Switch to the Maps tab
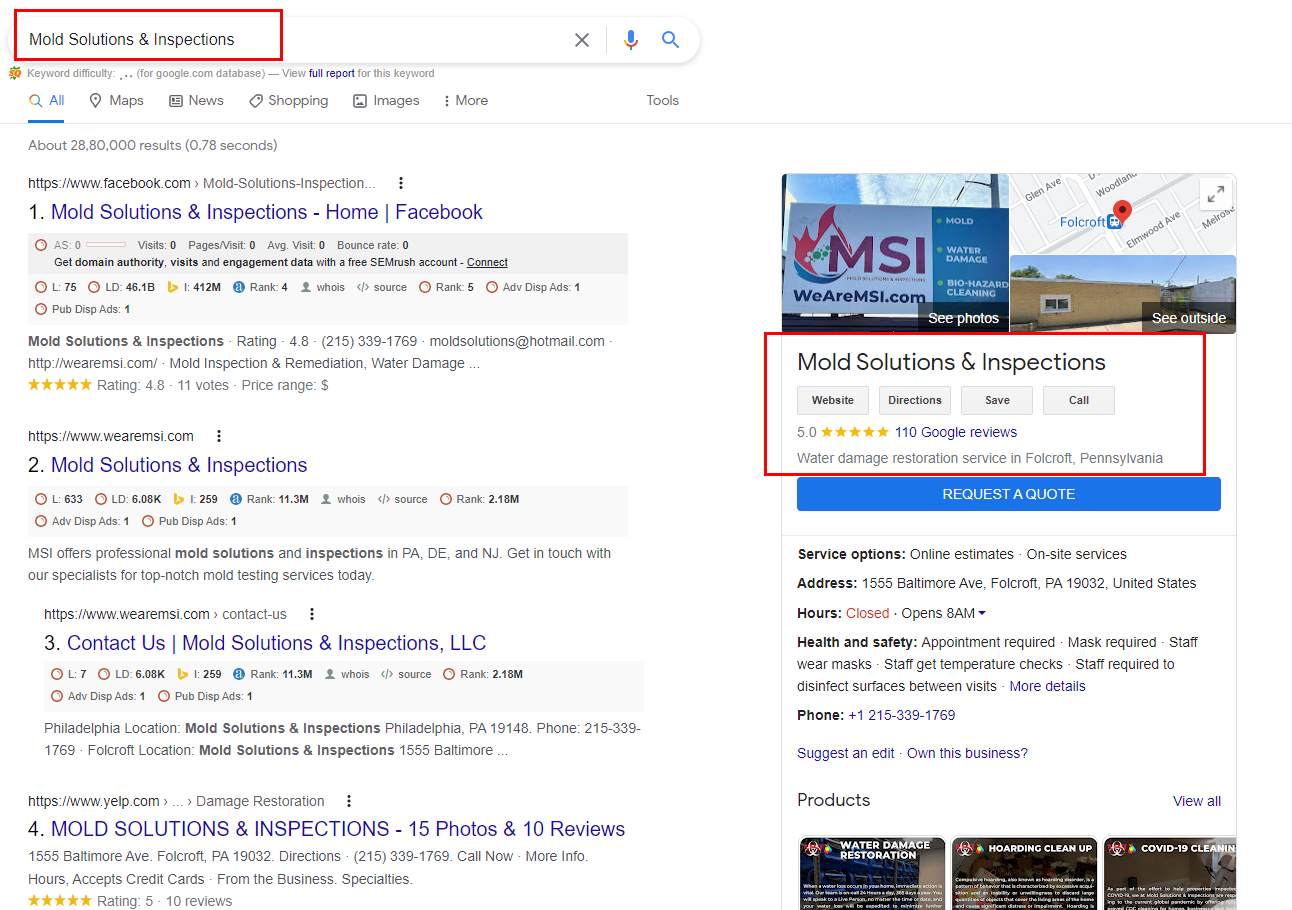This screenshot has width=1292, height=910. (x=116, y=100)
